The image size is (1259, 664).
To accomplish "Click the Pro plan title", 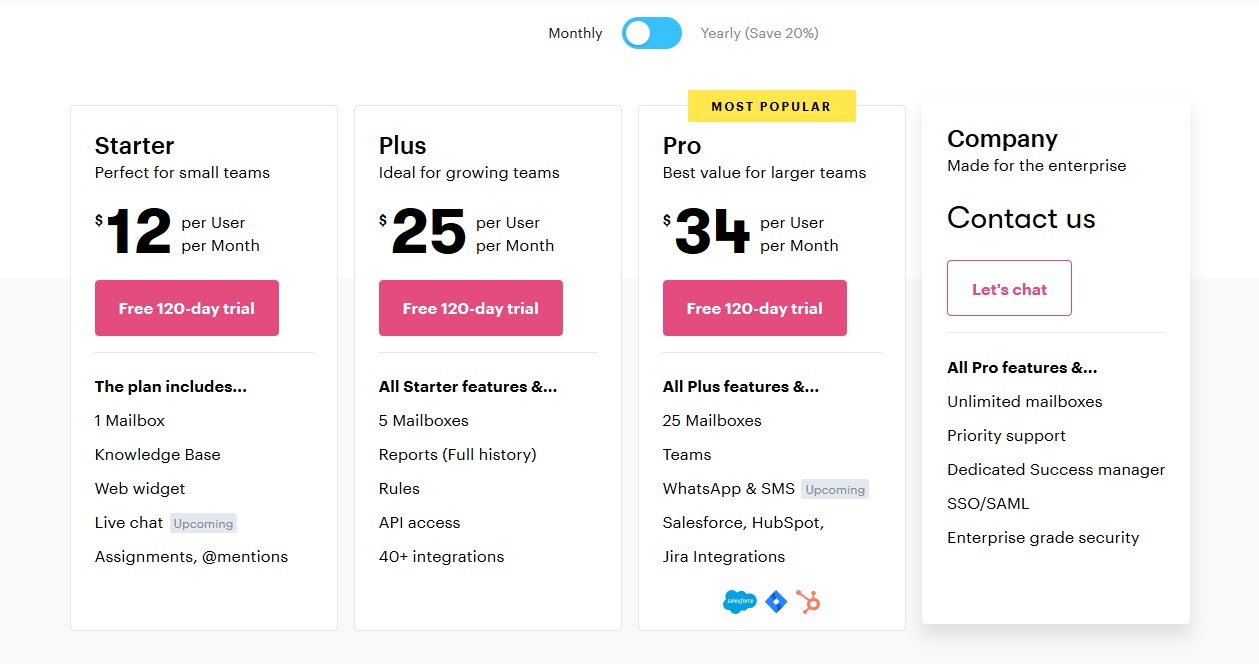I will pyautogui.click(x=682, y=146).
